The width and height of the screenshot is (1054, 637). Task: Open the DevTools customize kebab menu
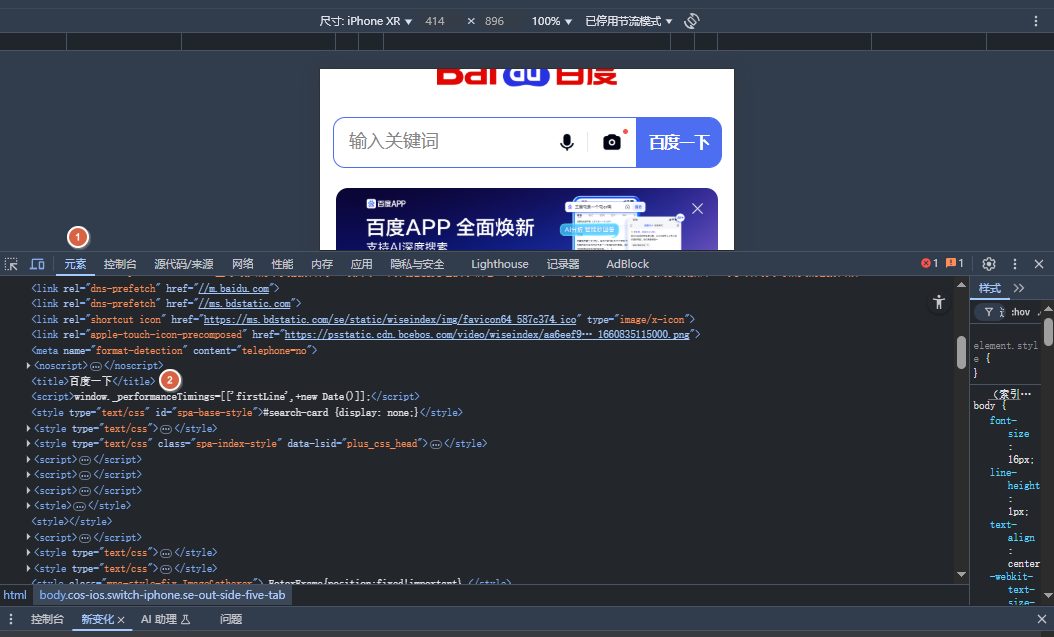(x=1015, y=264)
